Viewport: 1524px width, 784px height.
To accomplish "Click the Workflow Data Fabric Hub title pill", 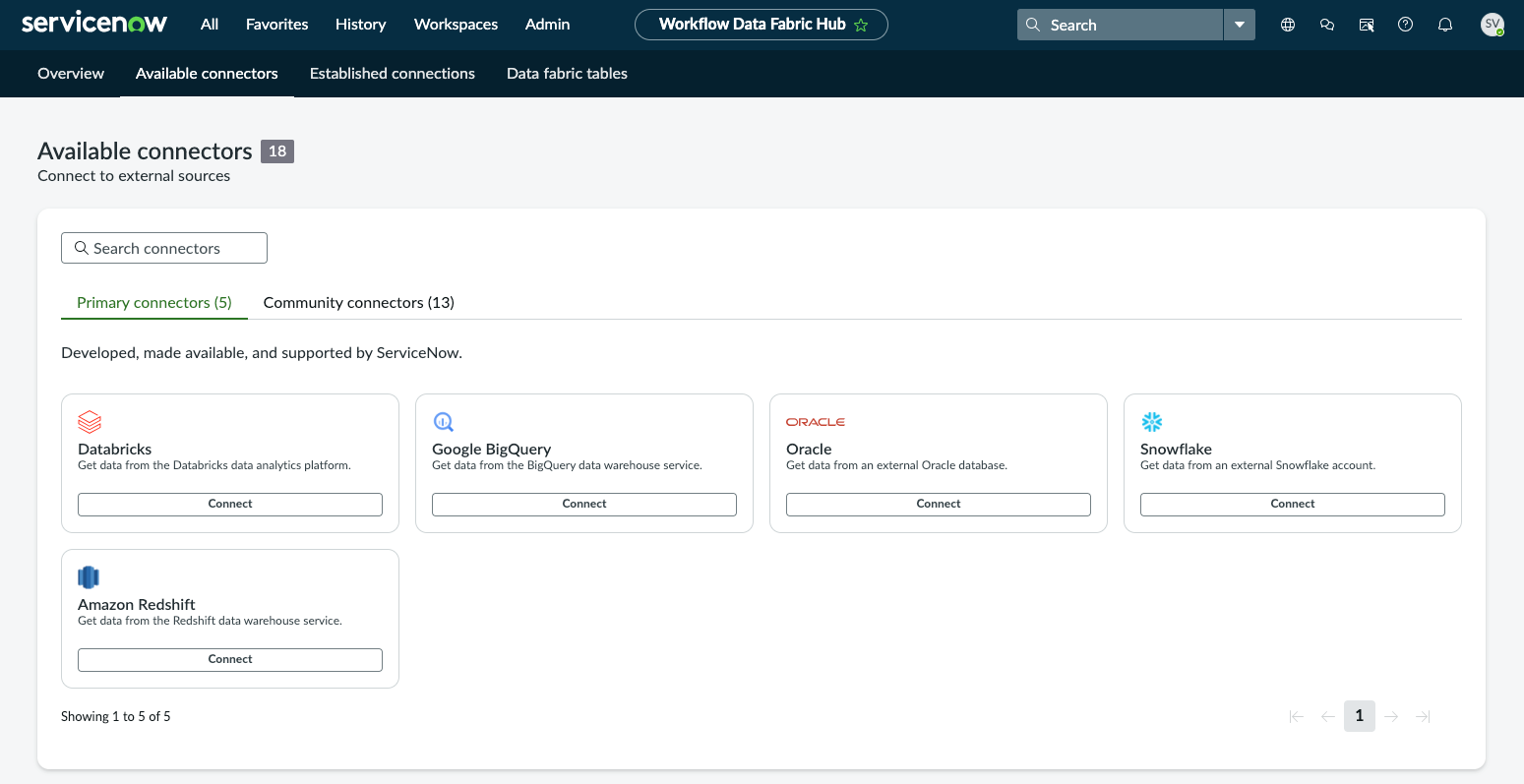I will 762,25.
